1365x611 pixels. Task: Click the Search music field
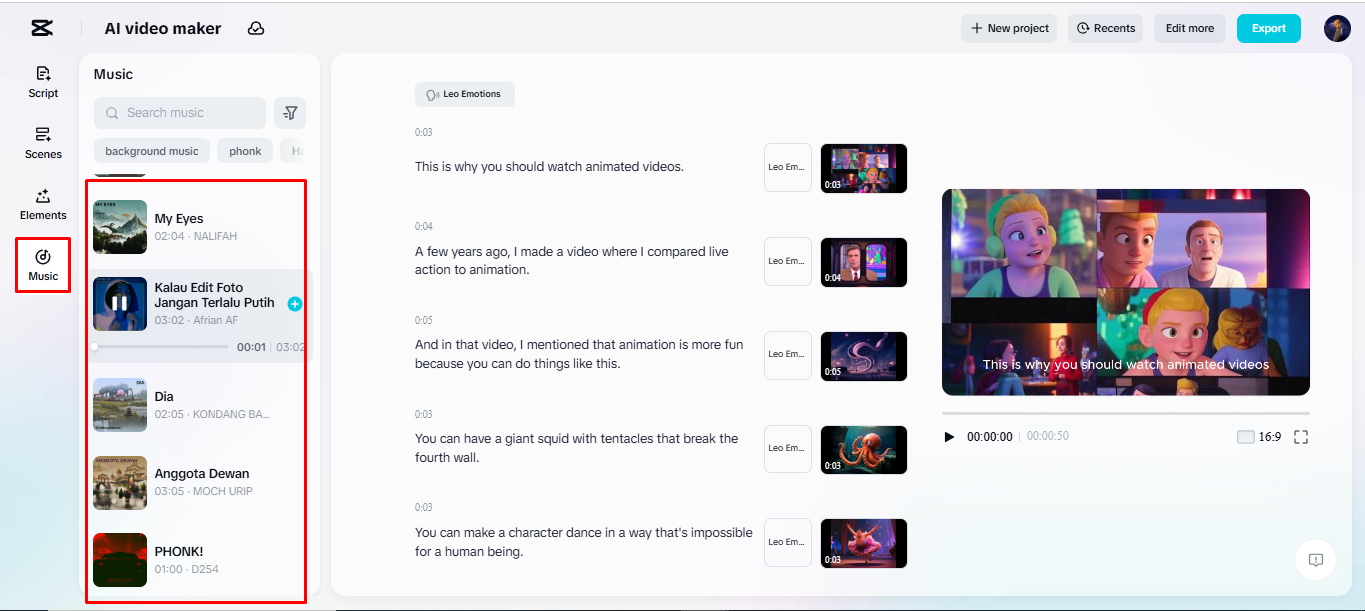click(180, 113)
